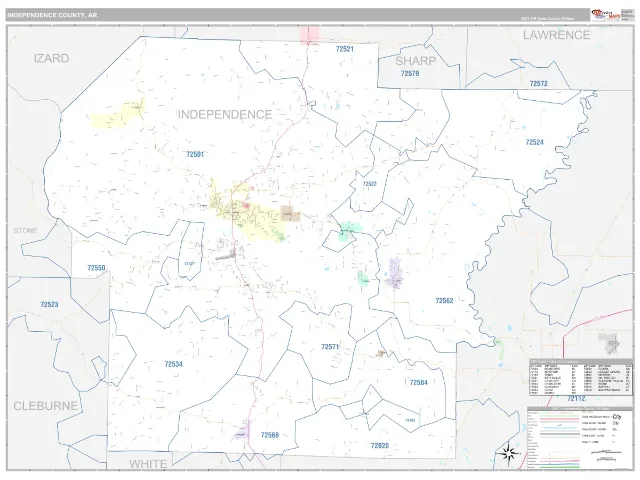
Task: Click the STONE county name
Action: 25,231
